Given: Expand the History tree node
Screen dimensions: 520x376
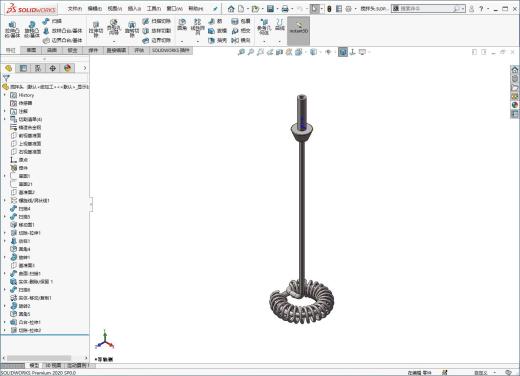Looking at the screenshot, I should coord(5,95).
